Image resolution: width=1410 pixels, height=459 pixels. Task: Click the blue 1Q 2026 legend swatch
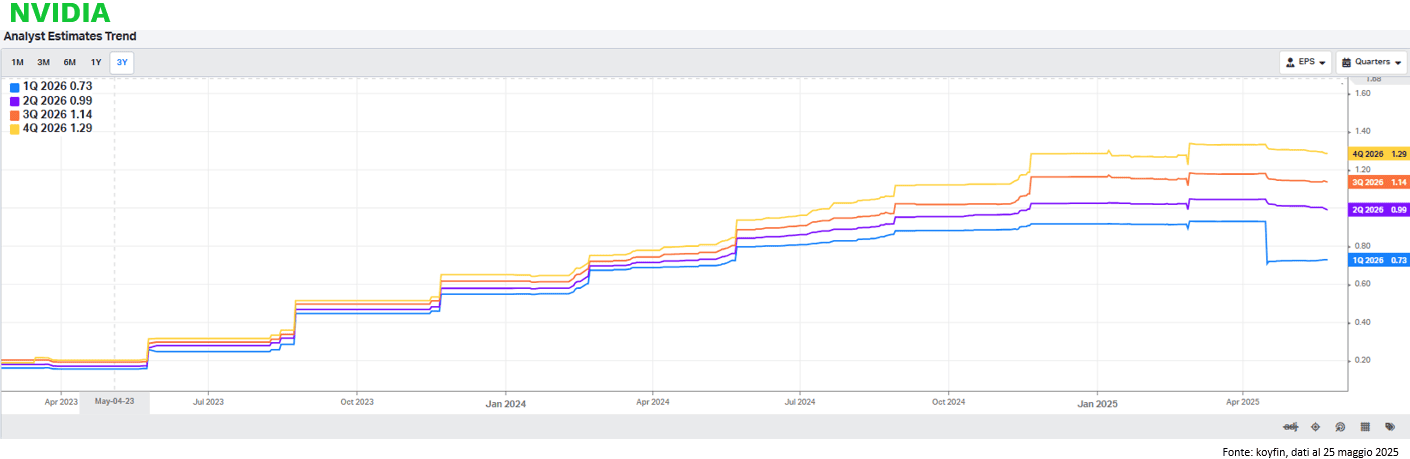coord(14,87)
